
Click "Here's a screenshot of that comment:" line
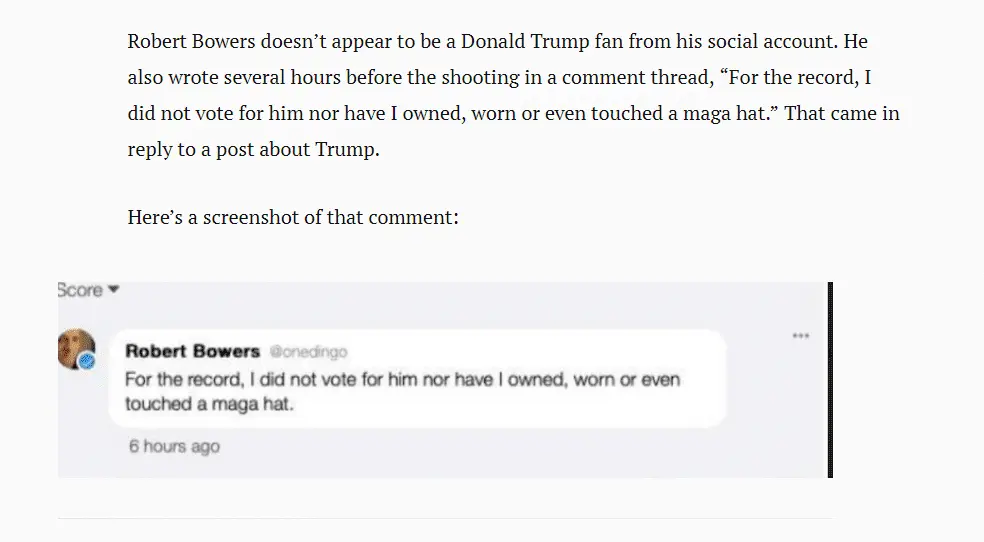[x=293, y=216]
